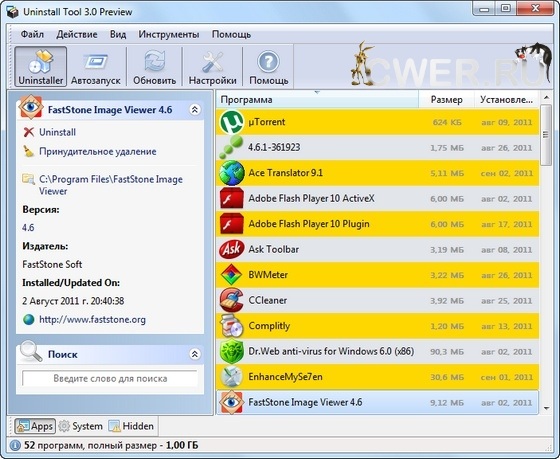The width and height of the screenshot is (560, 459).
Task: Click the broom icon for forced removal
Action: [x=29, y=151]
